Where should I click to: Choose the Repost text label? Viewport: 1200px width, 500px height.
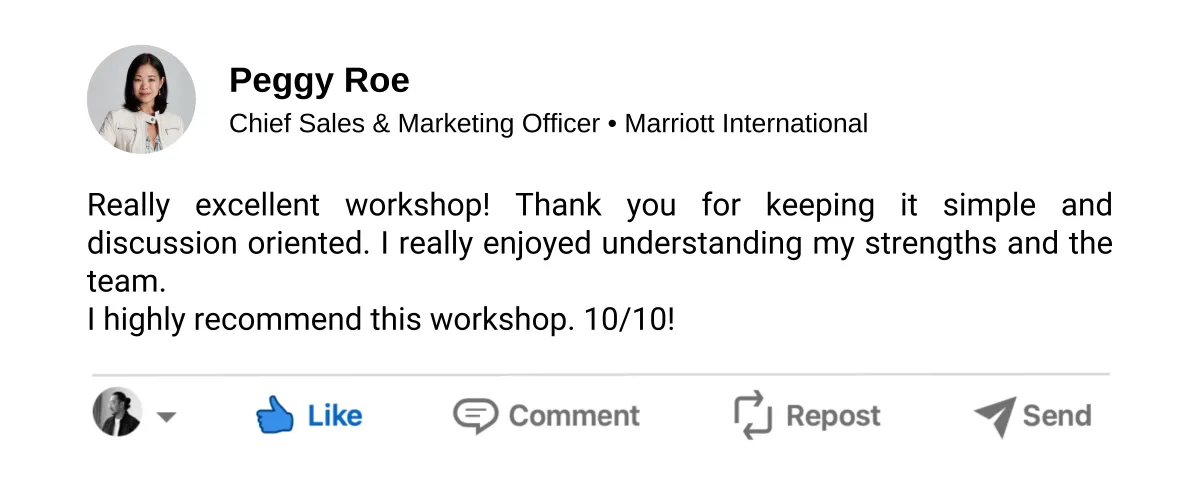833,416
